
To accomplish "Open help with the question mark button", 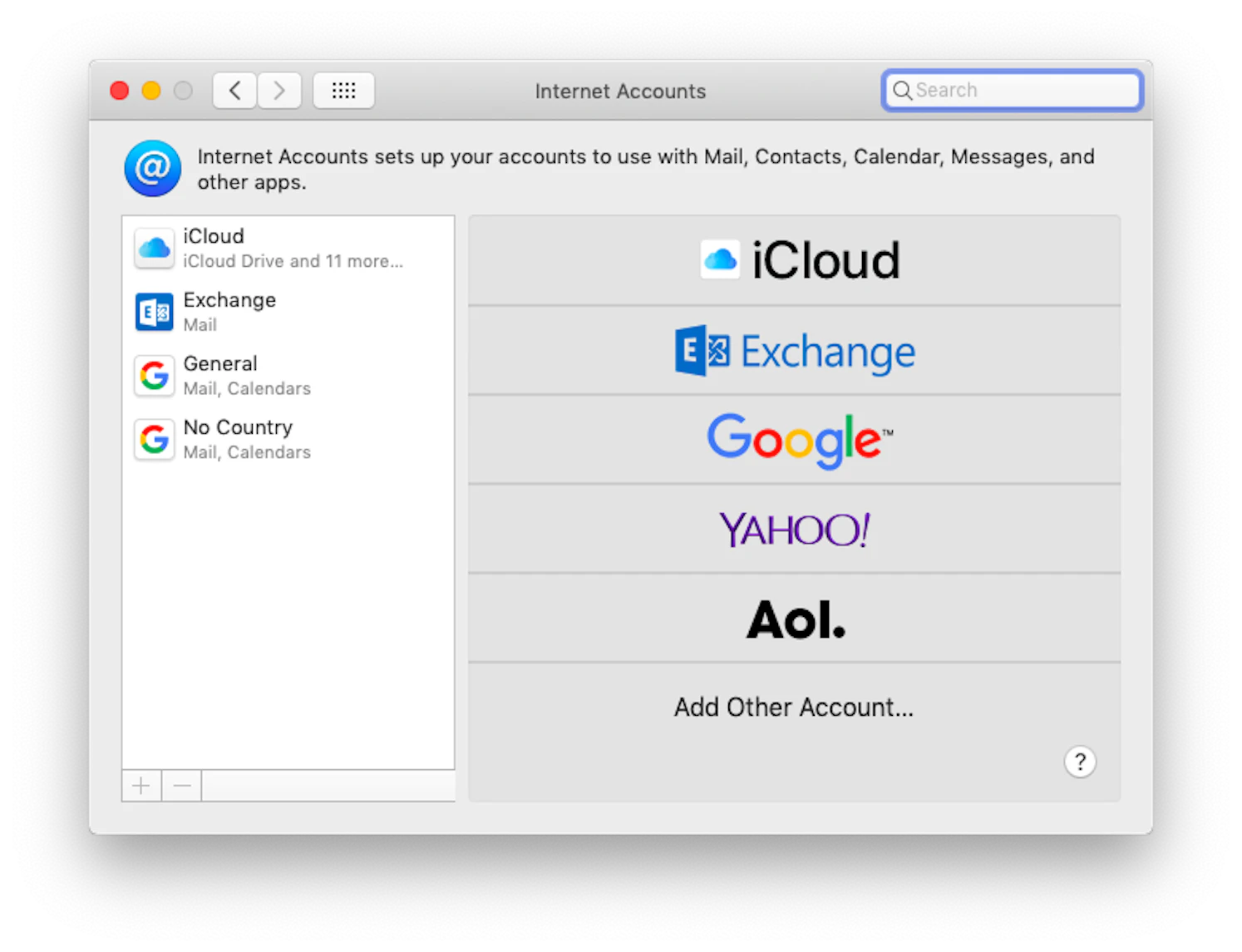I will tap(1080, 762).
